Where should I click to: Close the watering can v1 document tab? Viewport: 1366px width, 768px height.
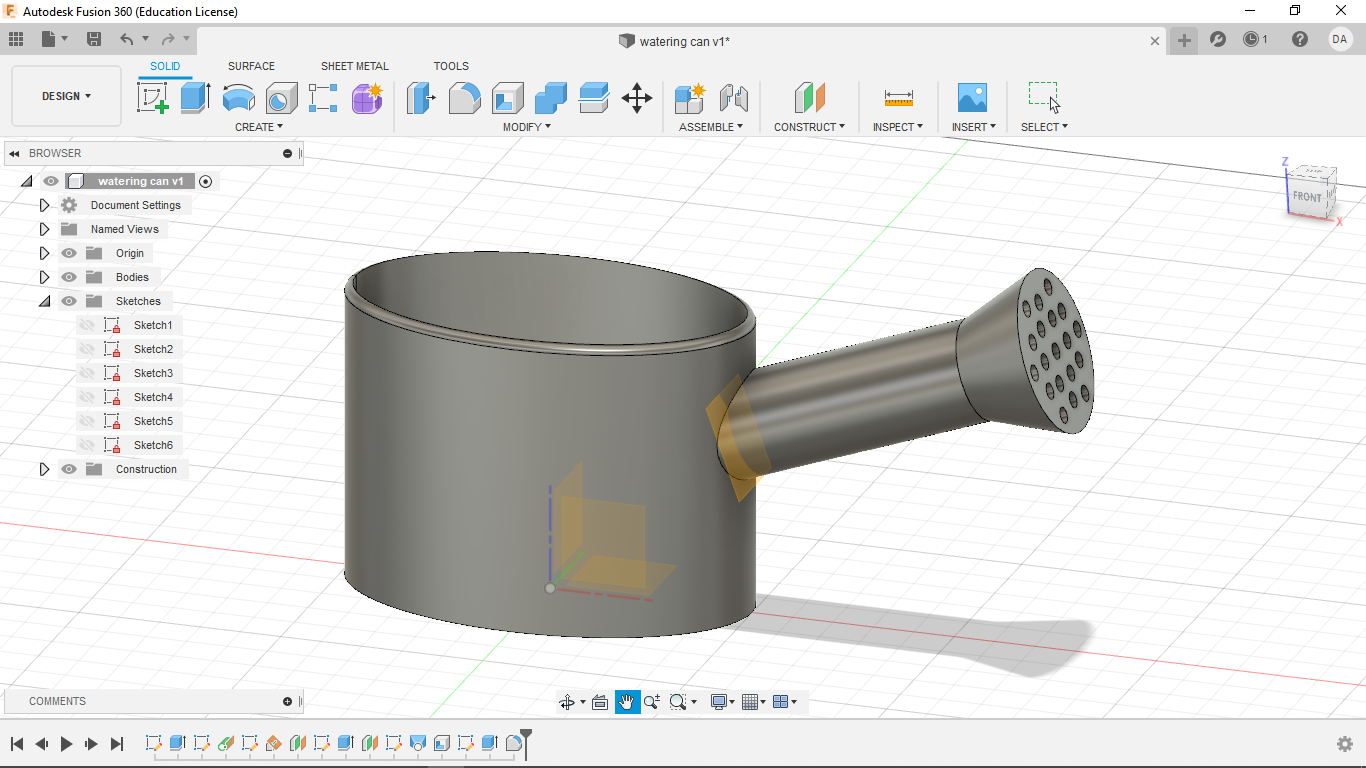(1155, 41)
